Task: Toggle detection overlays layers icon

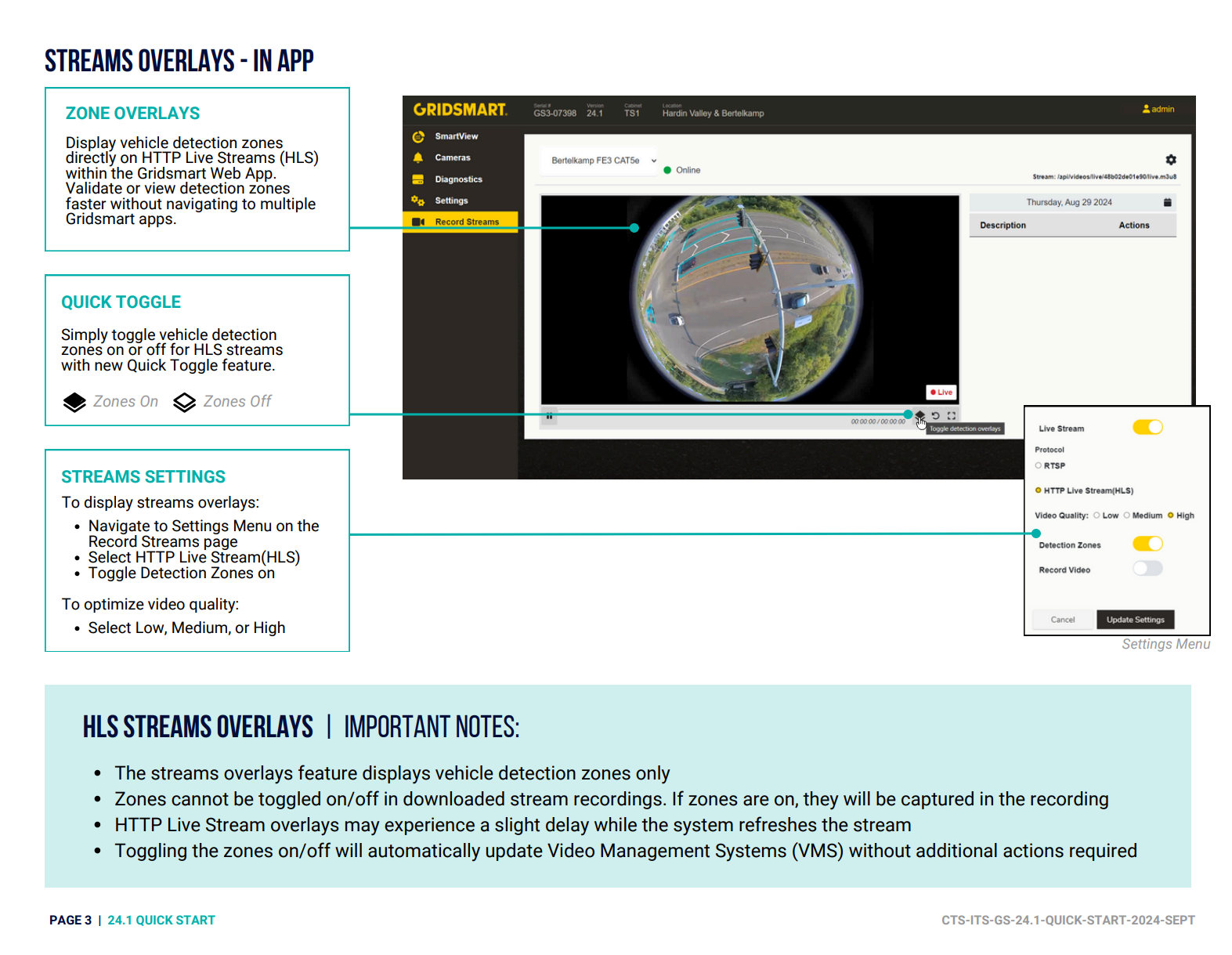Action: pyautogui.click(x=920, y=415)
